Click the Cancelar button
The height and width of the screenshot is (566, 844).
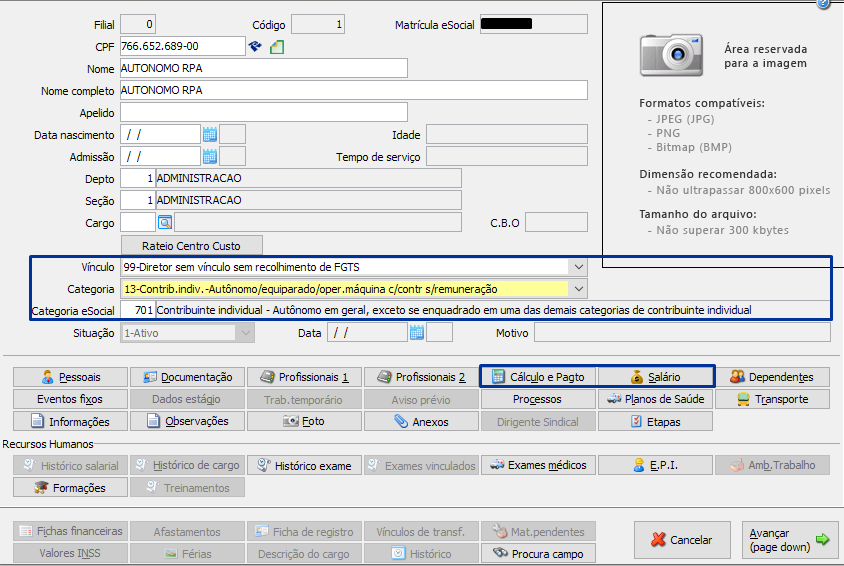click(682, 540)
